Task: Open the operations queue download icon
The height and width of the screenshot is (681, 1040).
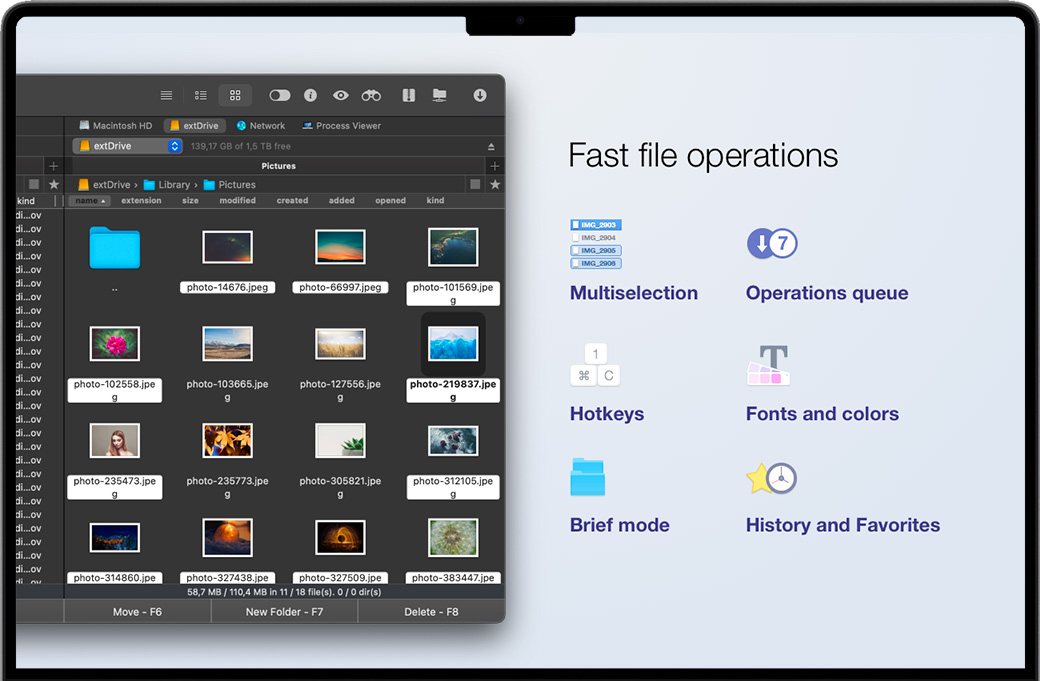Action: pos(480,95)
